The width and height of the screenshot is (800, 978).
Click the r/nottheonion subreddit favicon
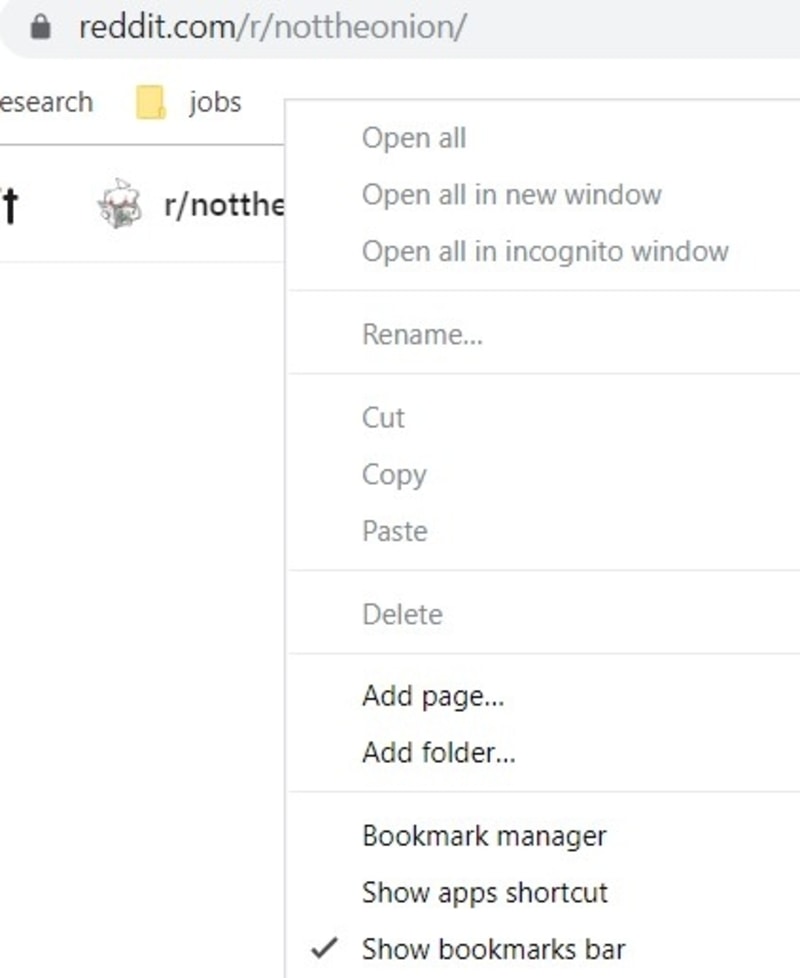120,202
